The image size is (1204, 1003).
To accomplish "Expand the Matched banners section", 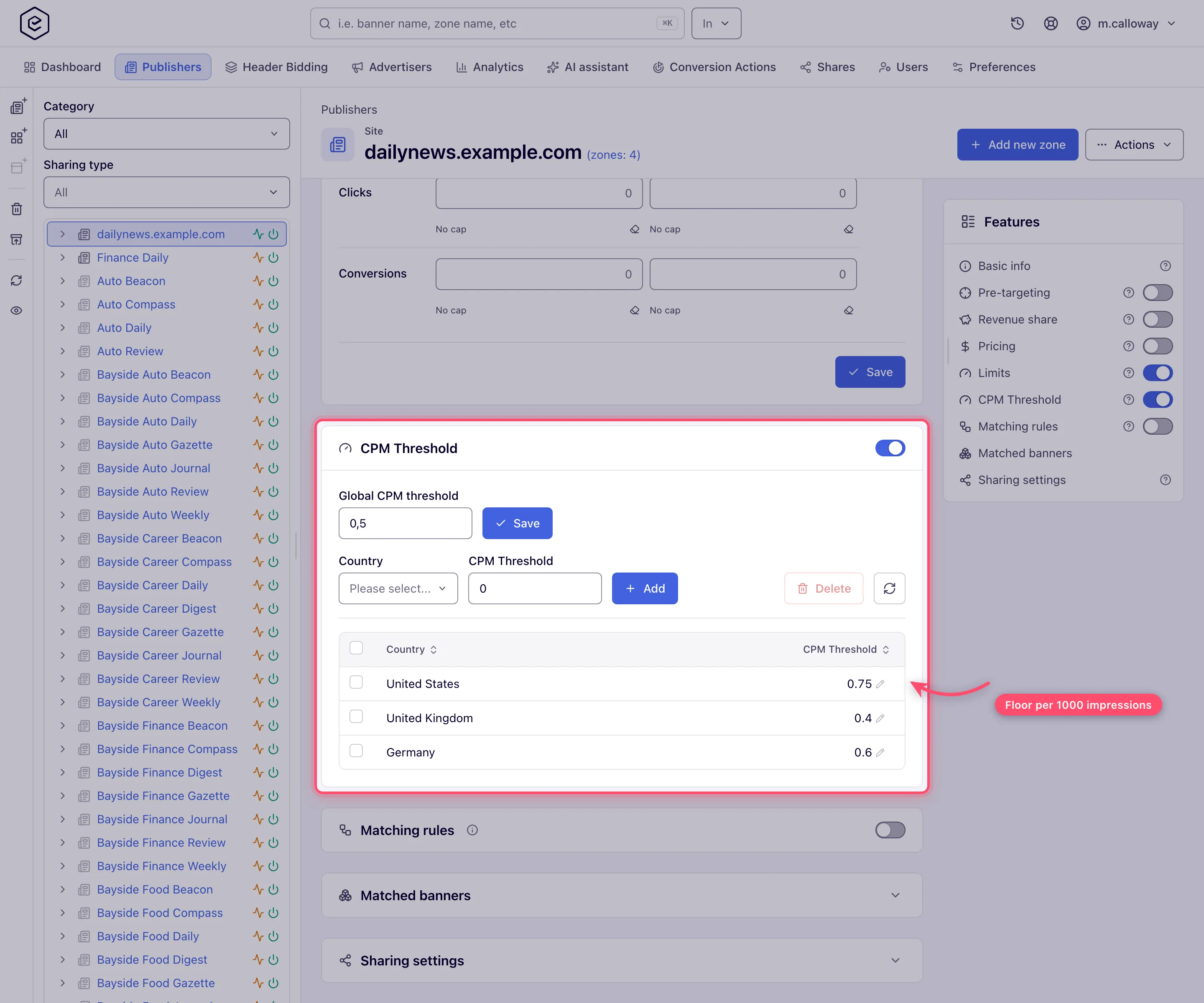I will coord(895,896).
